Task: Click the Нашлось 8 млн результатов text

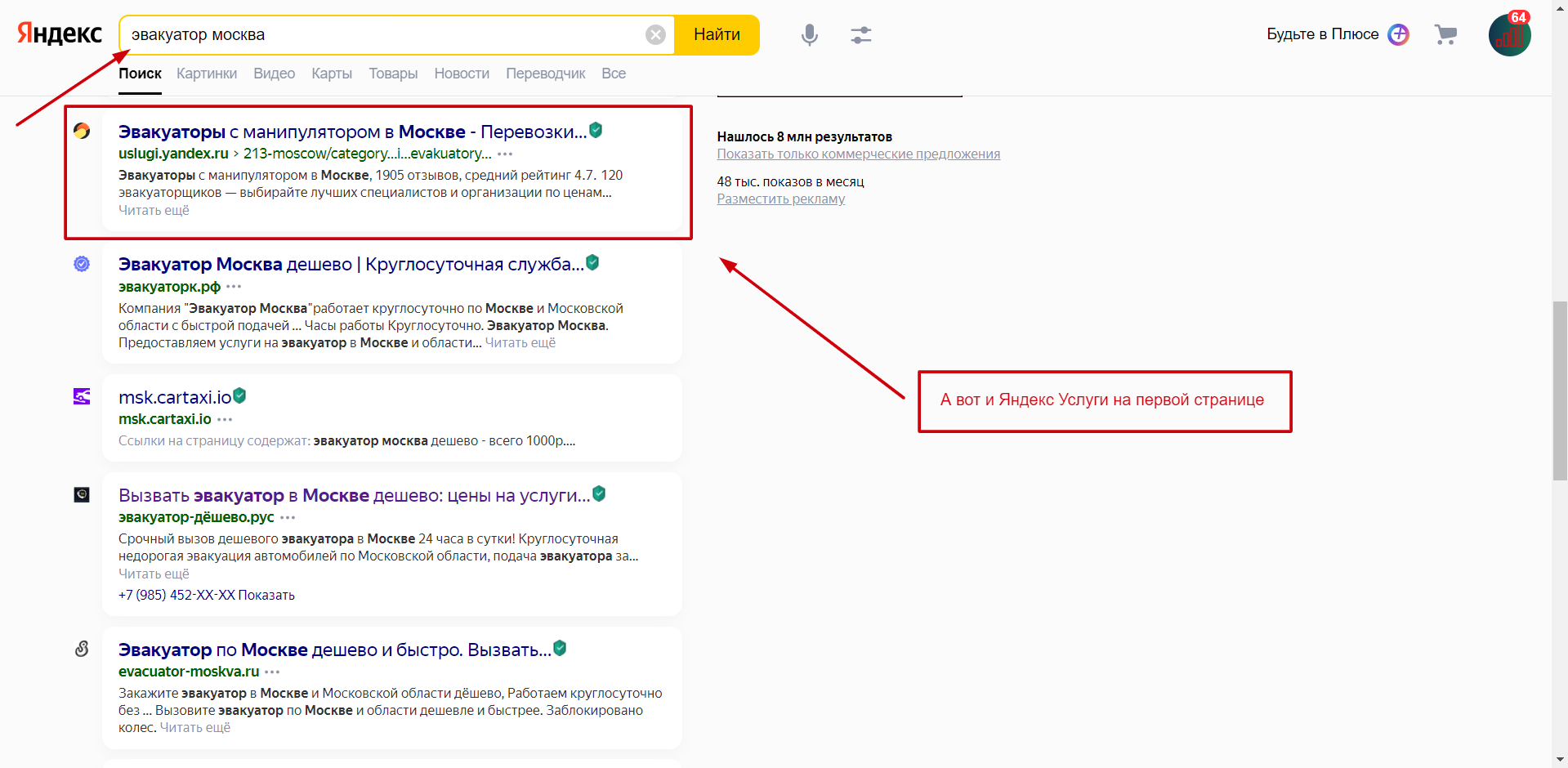Action: 805,136
